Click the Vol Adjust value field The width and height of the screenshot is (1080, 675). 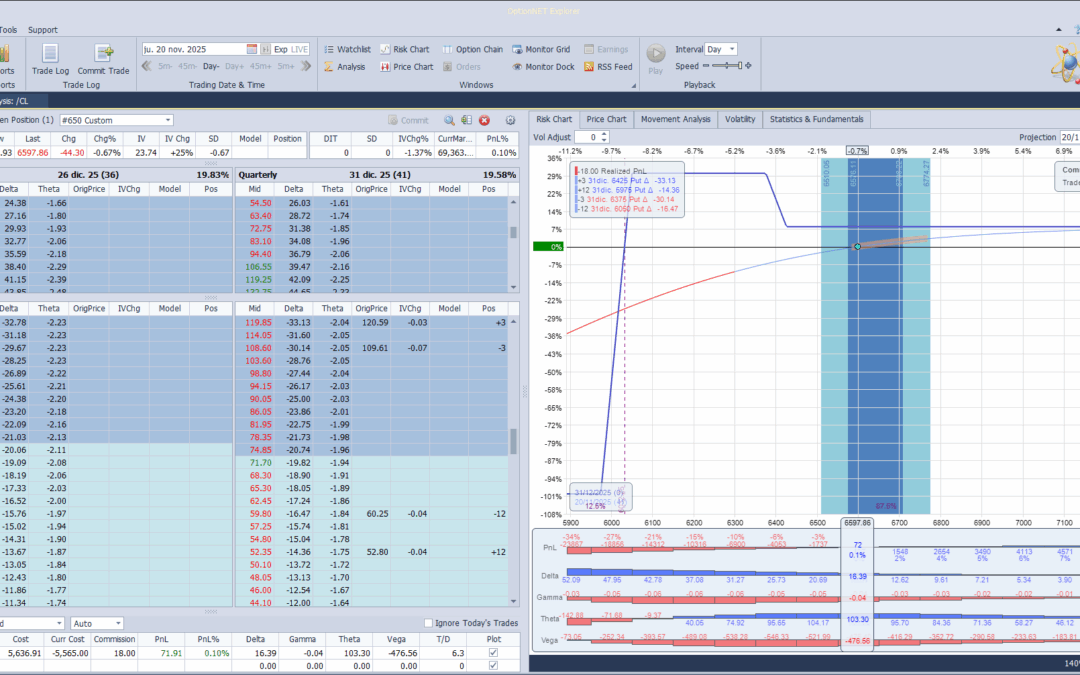(x=587, y=137)
